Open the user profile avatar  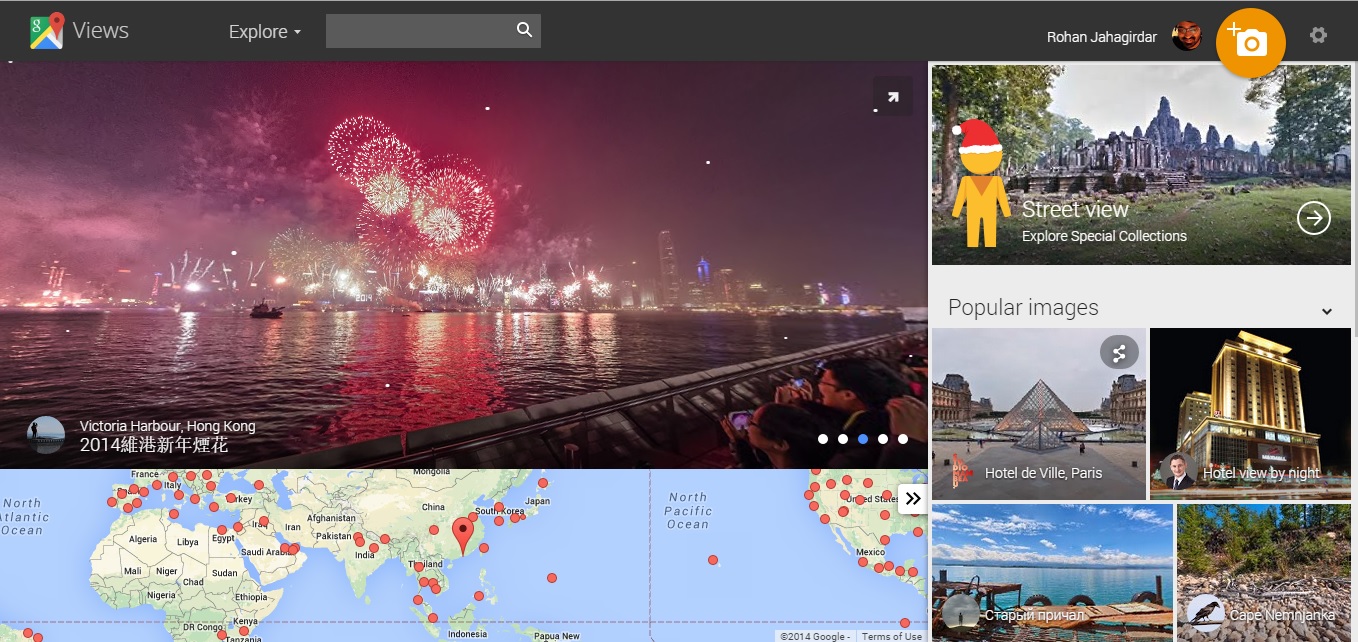pyautogui.click(x=1187, y=37)
